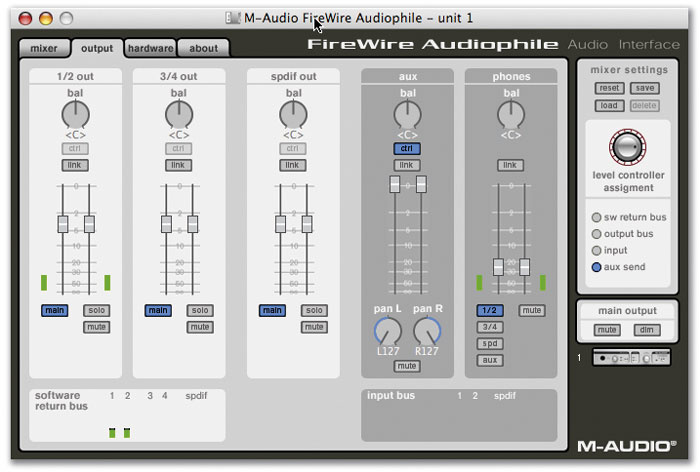Select the output bus radio option
The width and height of the screenshot is (700, 472).
[x=596, y=234]
